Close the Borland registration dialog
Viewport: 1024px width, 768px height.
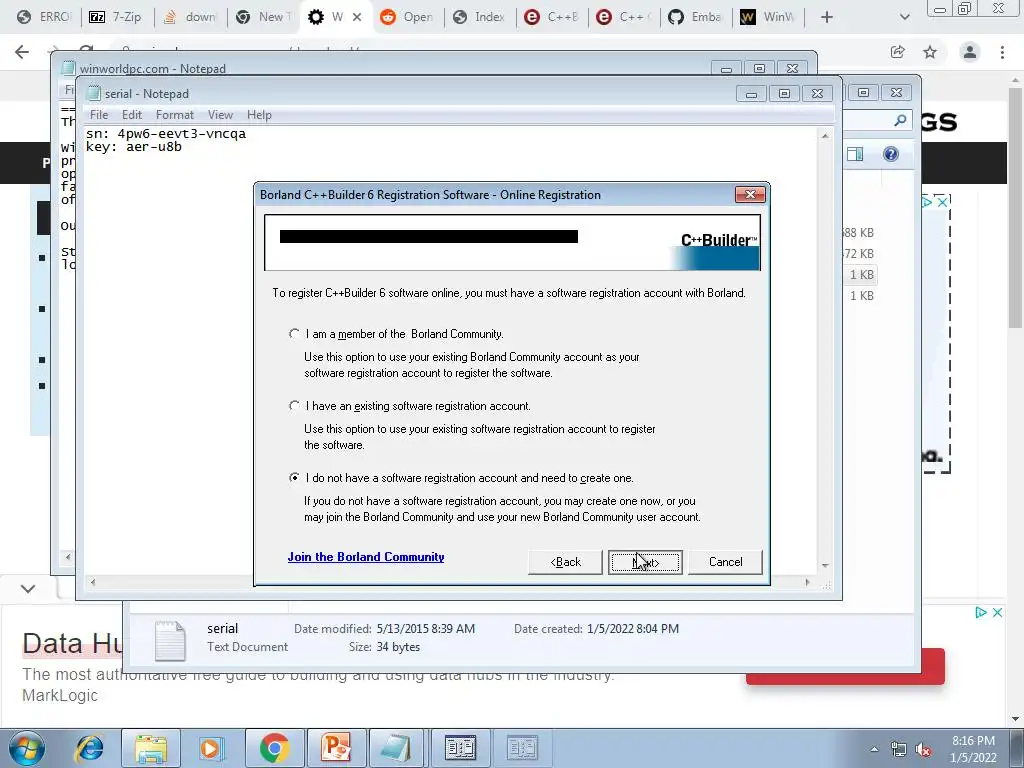pos(750,195)
